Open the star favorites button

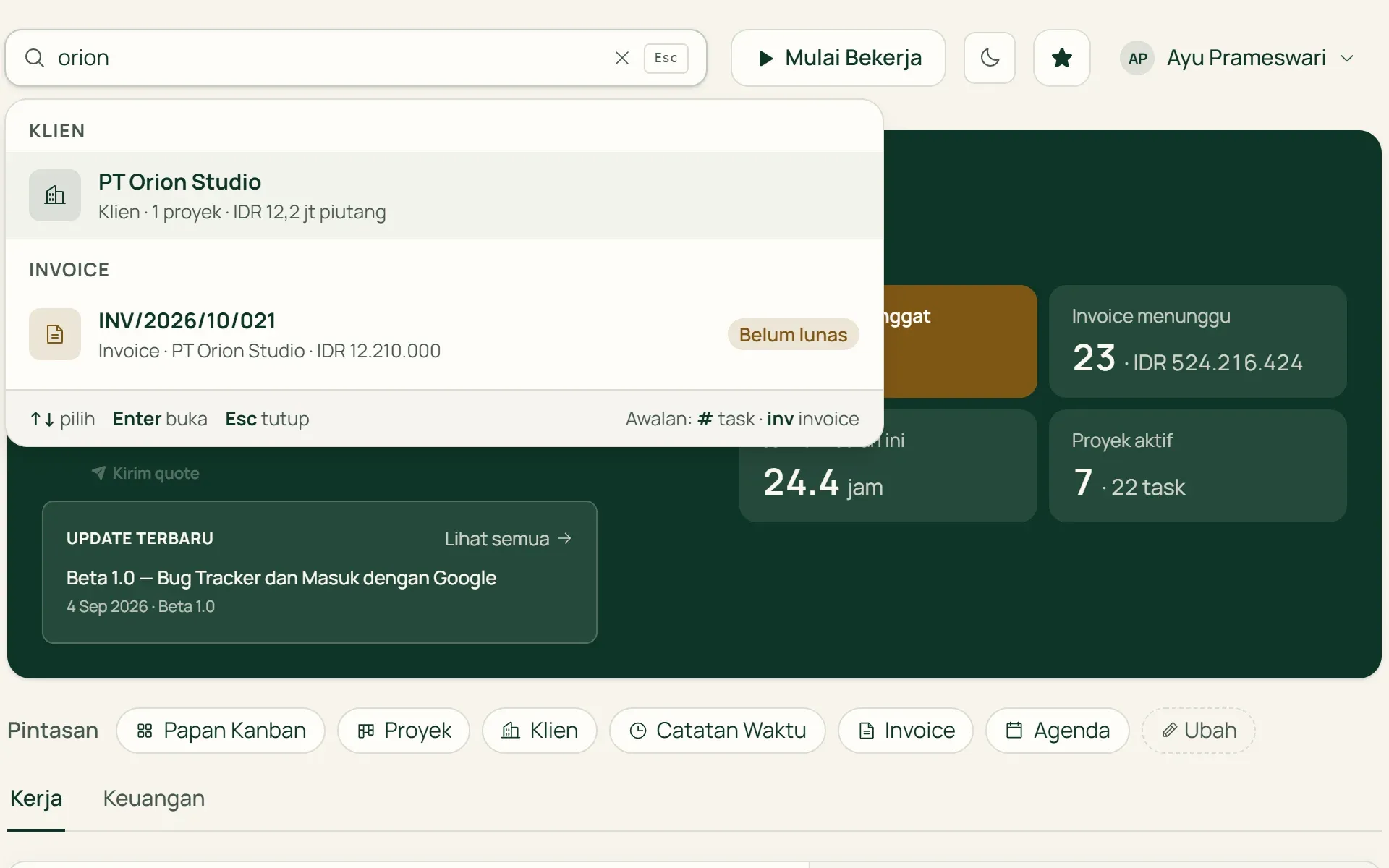point(1062,58)
